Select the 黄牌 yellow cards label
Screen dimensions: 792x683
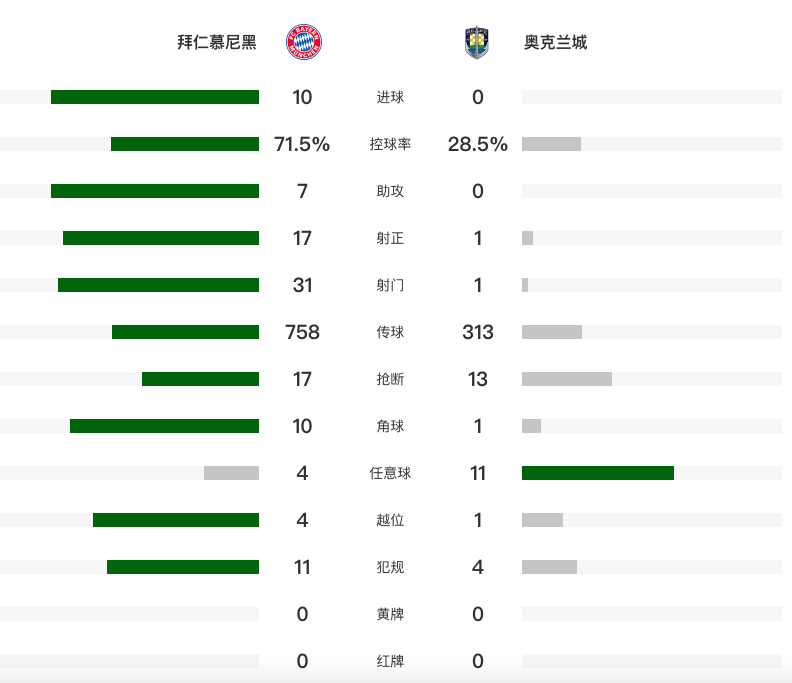pyautogui.click(x=390, y=614)
